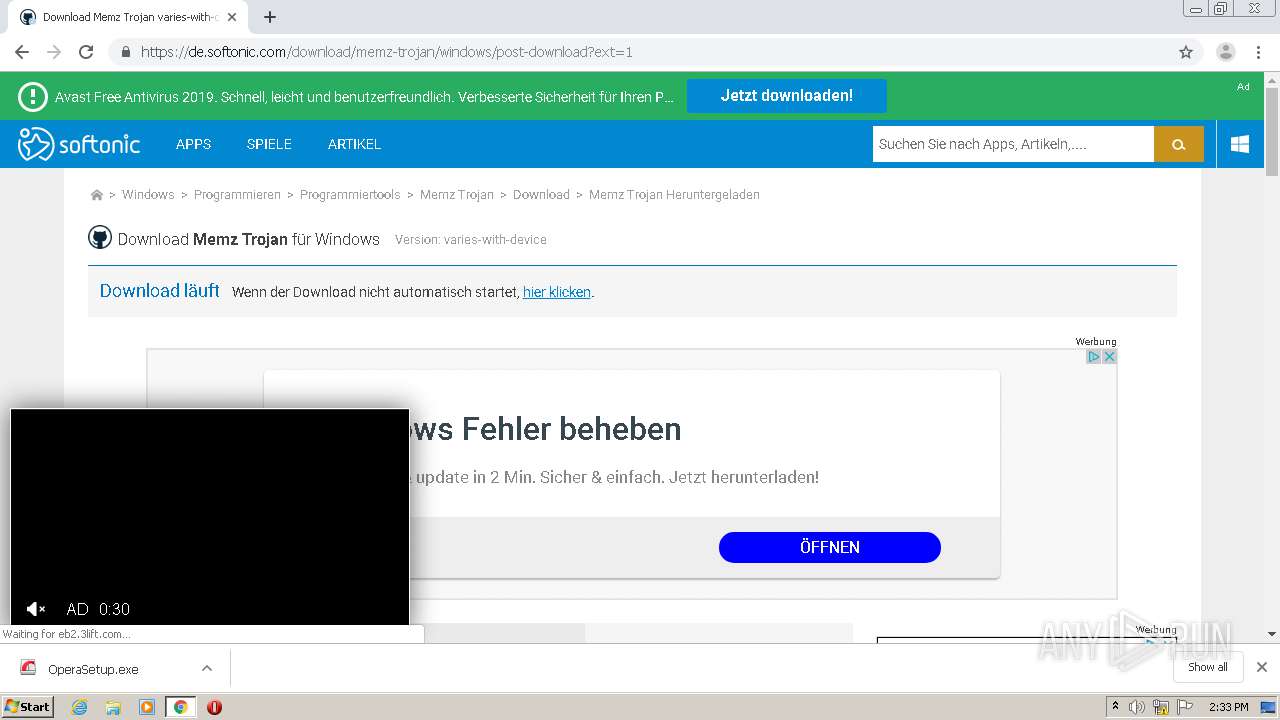
Task: Click the page vertical scrollbar
Action: coord(1272,131)
